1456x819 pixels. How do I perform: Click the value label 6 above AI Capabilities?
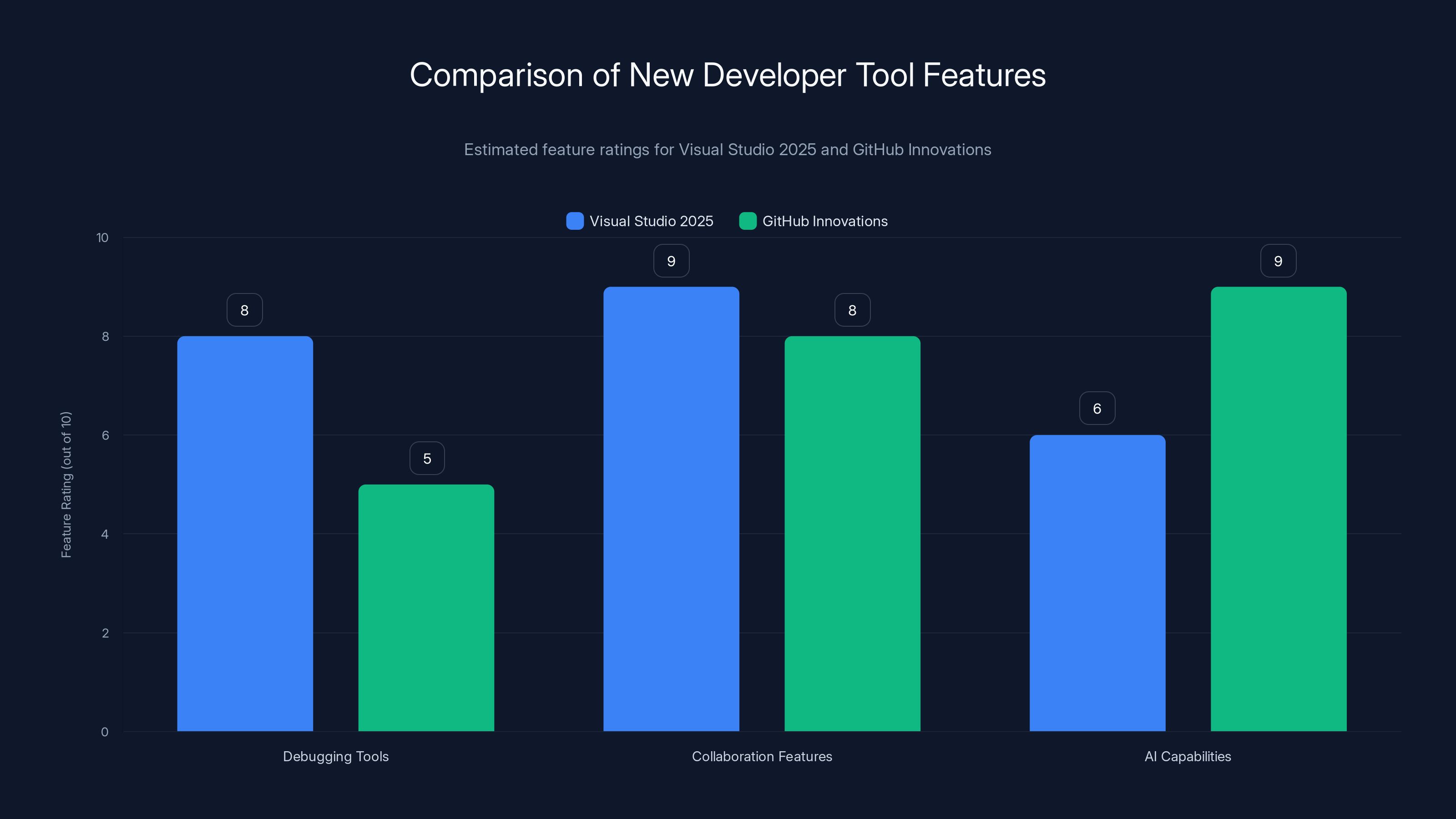tap(1097, 408)
